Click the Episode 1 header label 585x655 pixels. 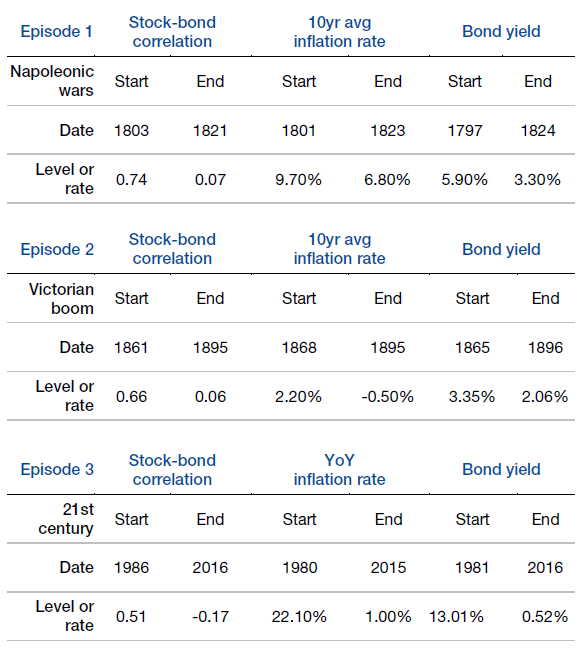click(x=56, y=32)
